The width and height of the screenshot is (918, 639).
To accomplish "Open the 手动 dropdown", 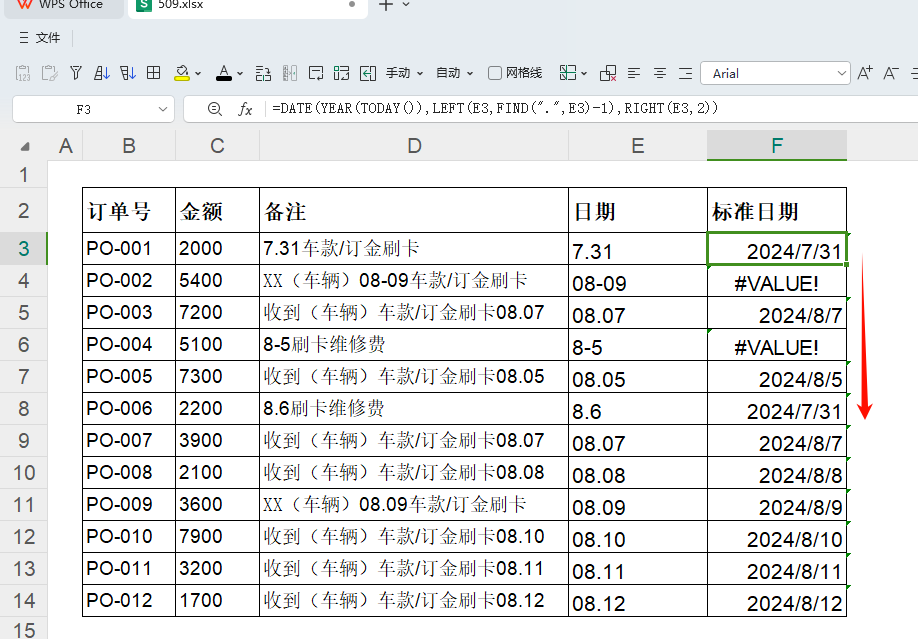I will pyautogui.click(x=404, y=73).
